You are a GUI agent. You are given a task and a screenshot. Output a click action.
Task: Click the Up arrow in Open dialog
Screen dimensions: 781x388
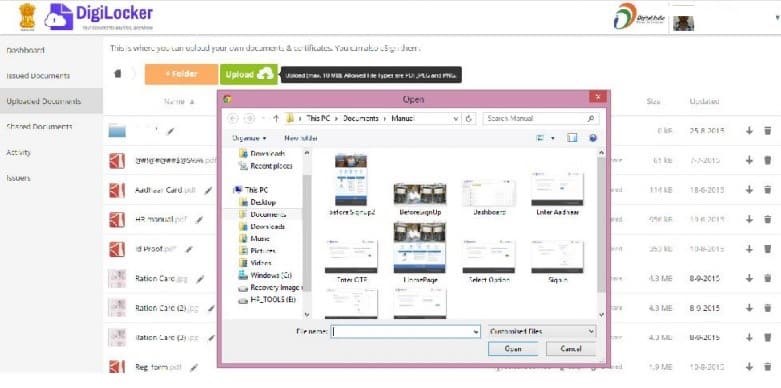(276, 119)
